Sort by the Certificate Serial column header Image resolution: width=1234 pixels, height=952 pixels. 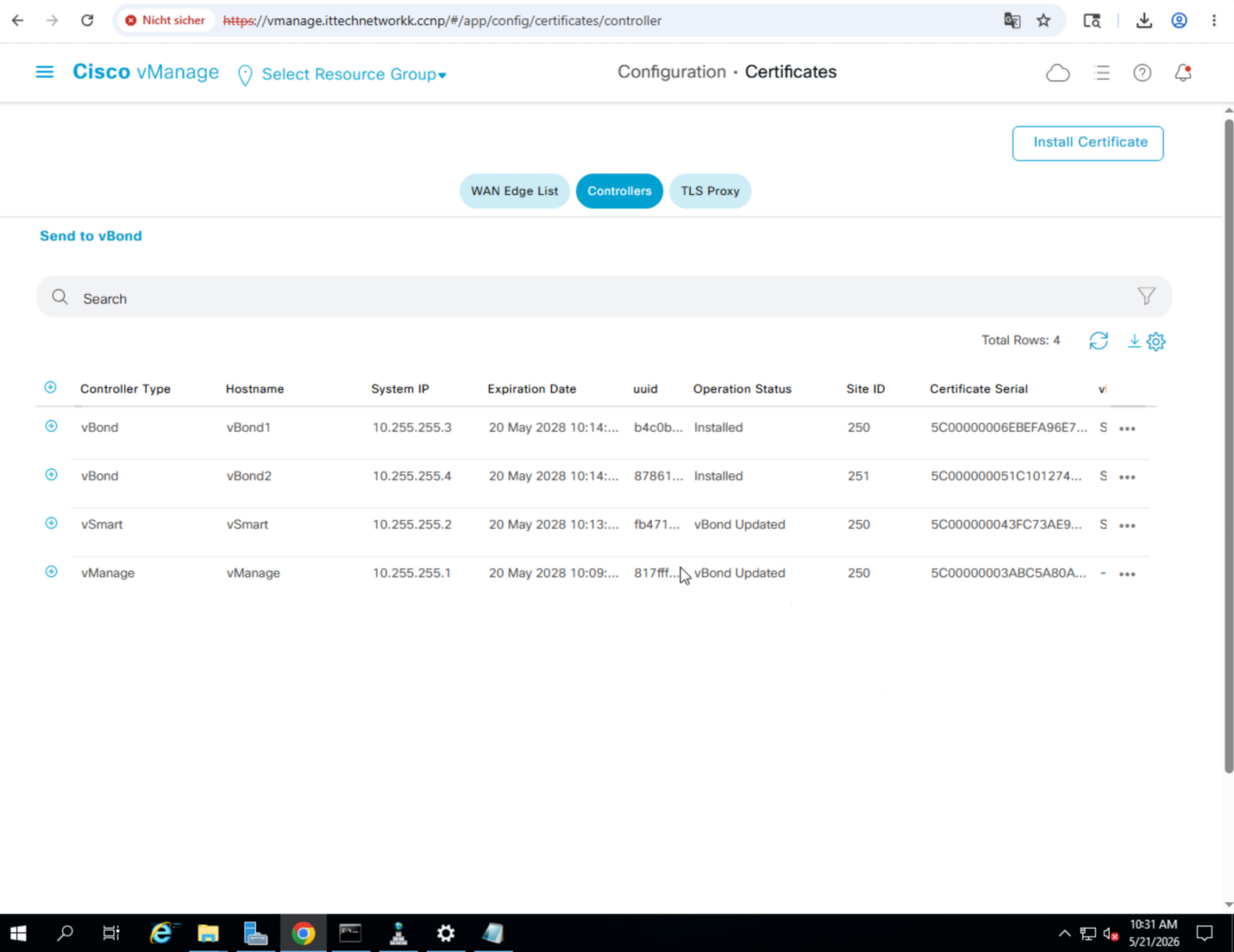(x=979, y=389)
